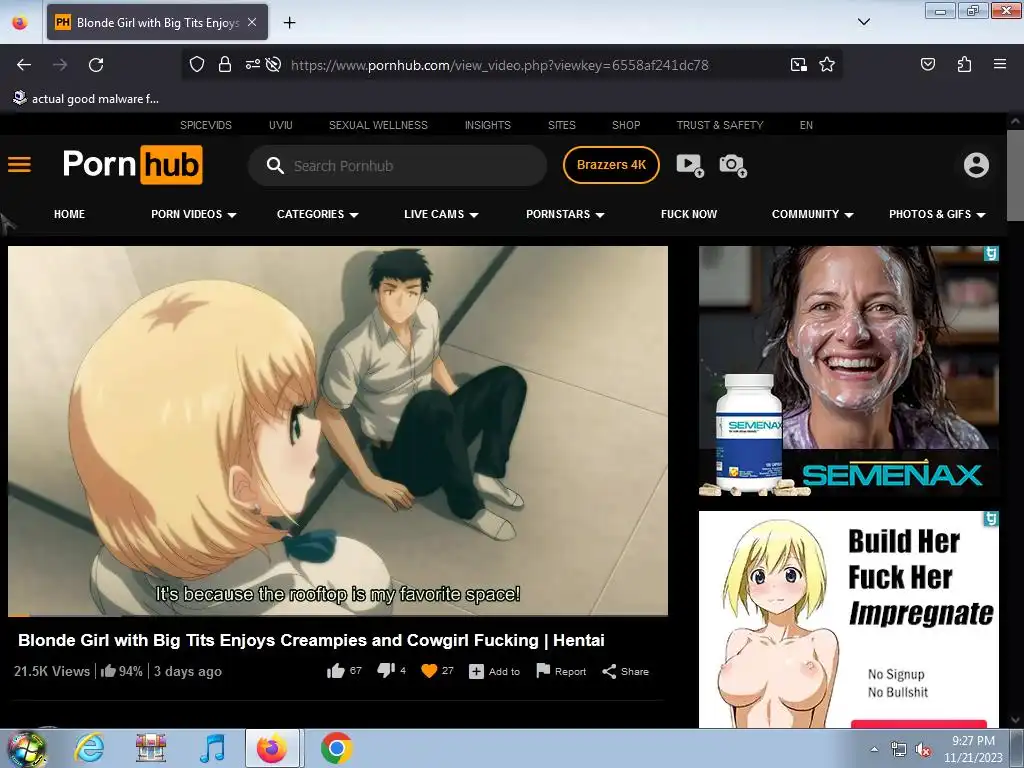Change language with the EN selector
The height and width of the screenshot is (768, 1024).
[x=806, y=125]
